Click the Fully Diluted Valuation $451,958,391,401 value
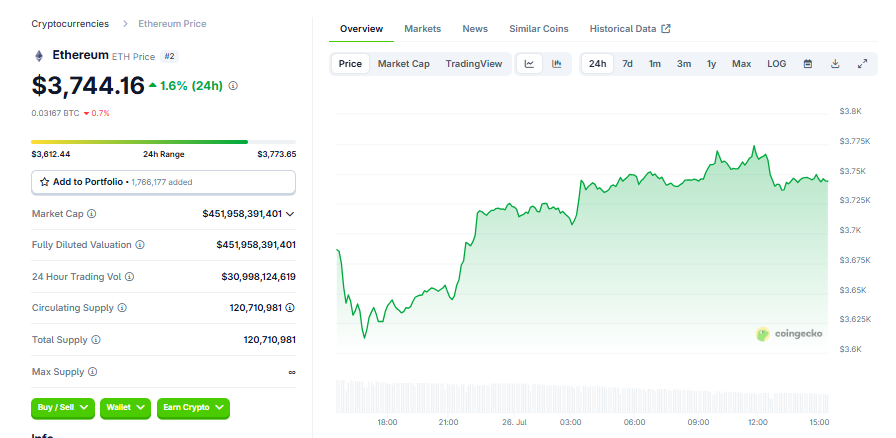896x438 pixels. coord(256,245)
